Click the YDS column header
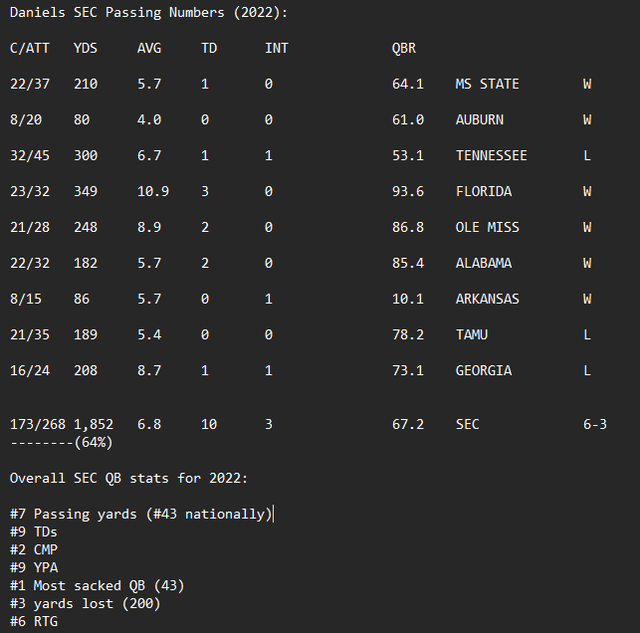The height and width of the screenshot is (633, 640). tap(85, 48)
